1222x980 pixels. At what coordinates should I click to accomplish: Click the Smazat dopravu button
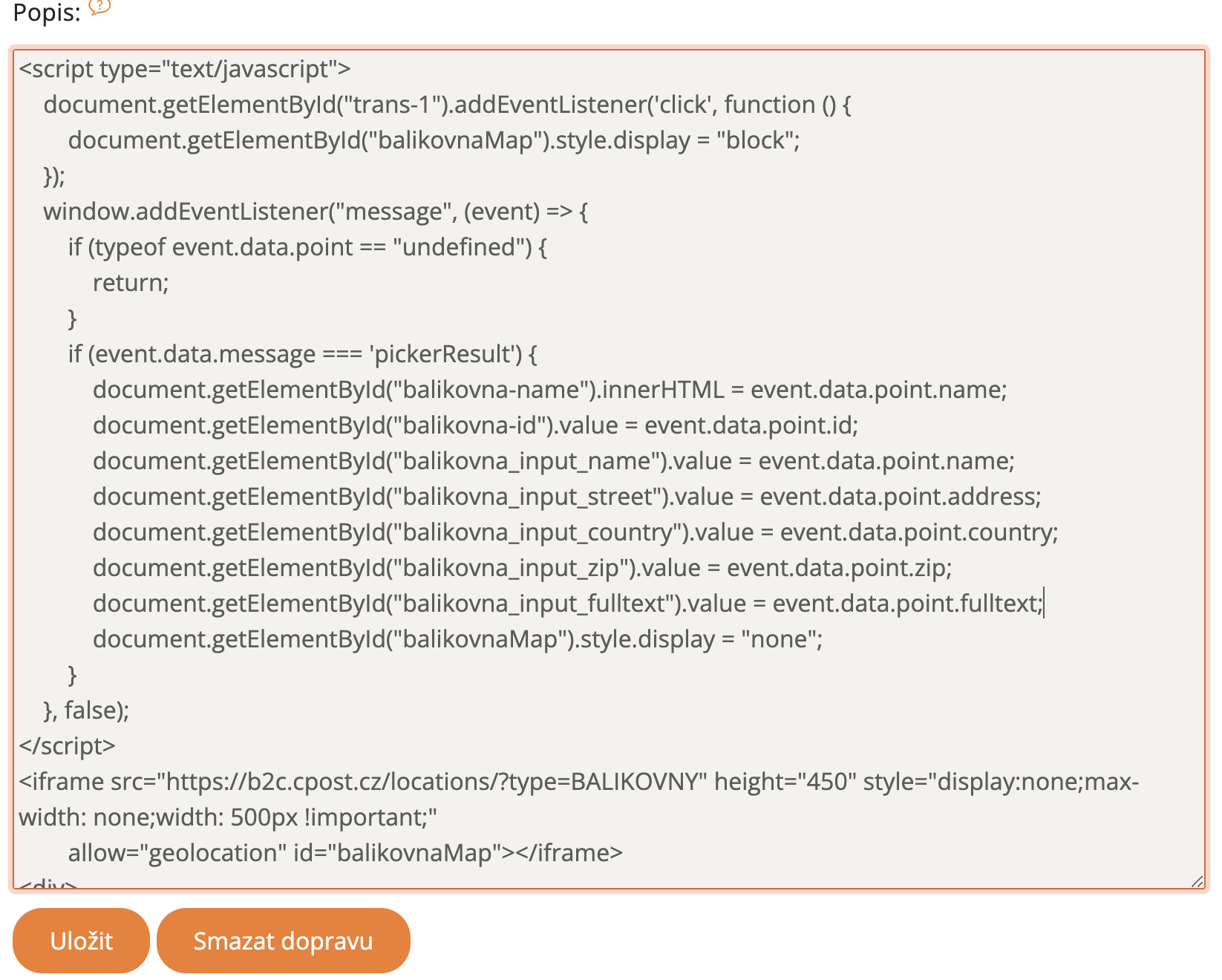click(283, 941)
